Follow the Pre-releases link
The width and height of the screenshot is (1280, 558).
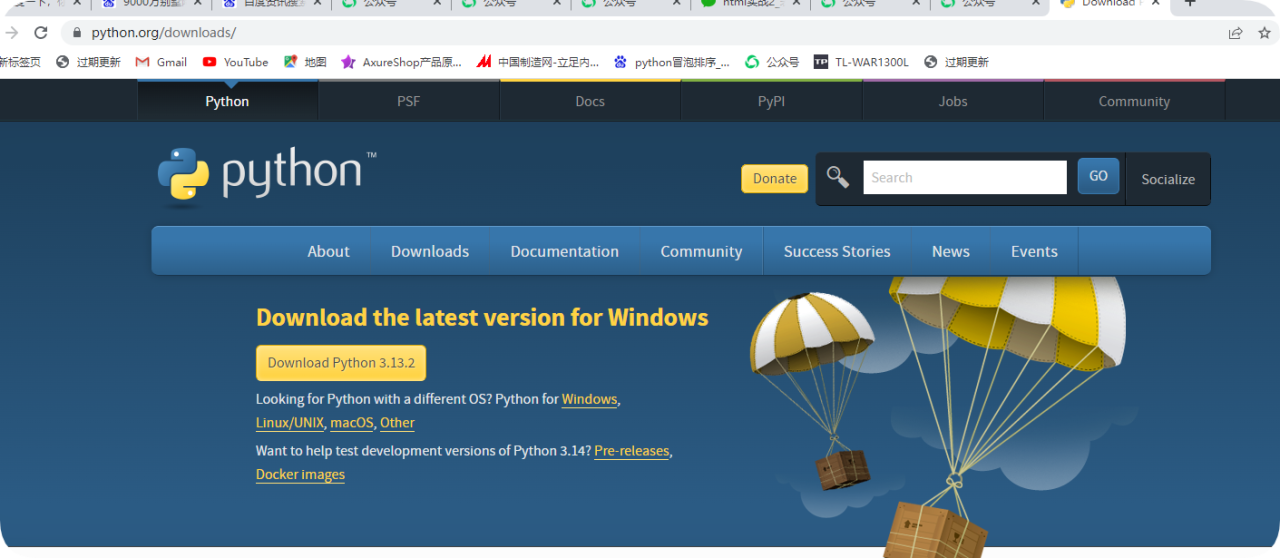(x=632, y=451)
